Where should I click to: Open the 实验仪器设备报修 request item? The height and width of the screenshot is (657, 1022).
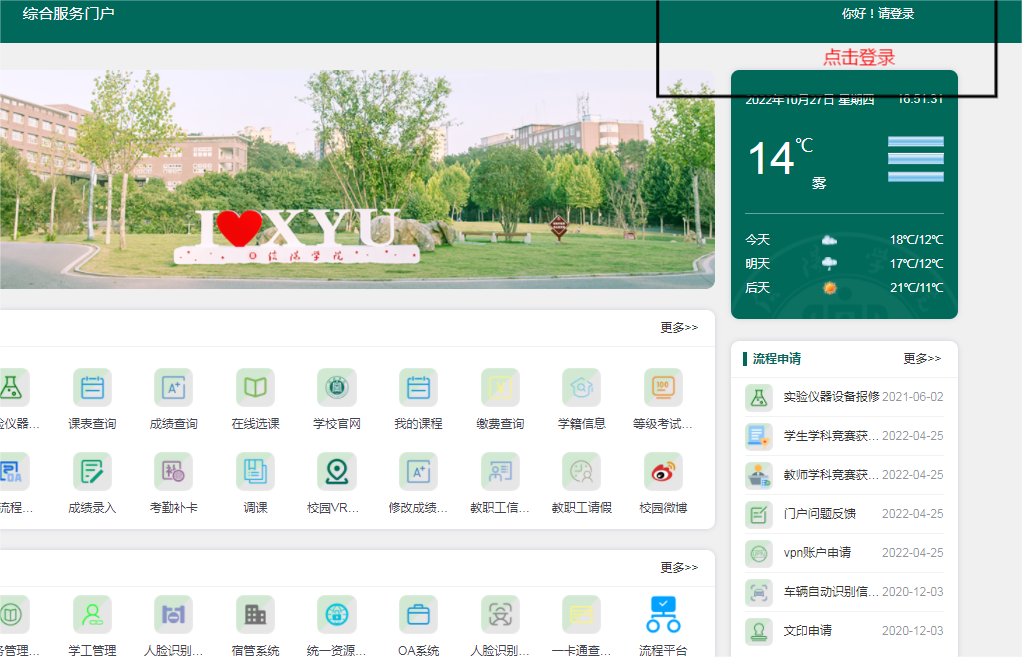pyautogui.click(x=830, y=397)
